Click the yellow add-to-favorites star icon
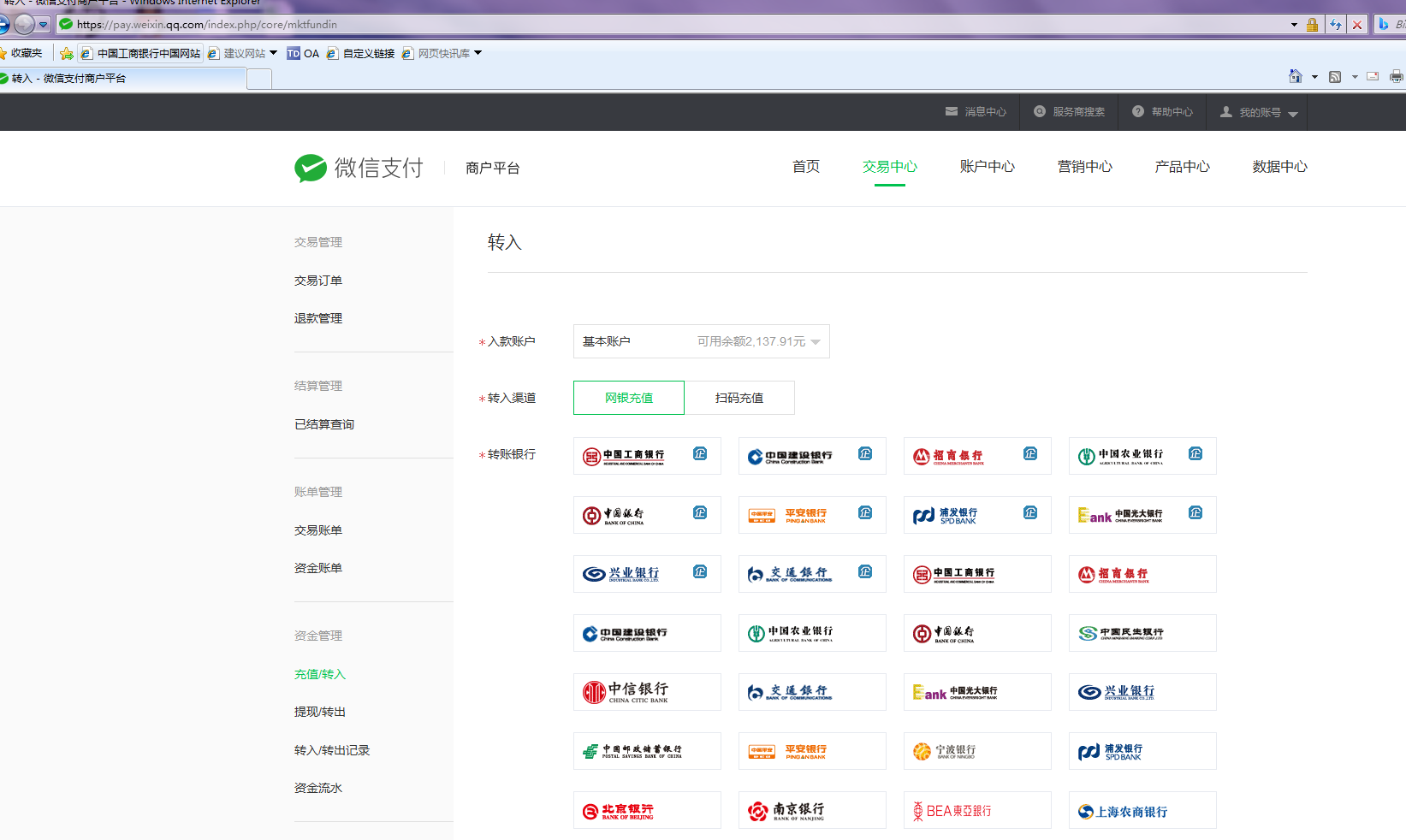Screen dimensions: 1406x840 (x=67, y=53)
